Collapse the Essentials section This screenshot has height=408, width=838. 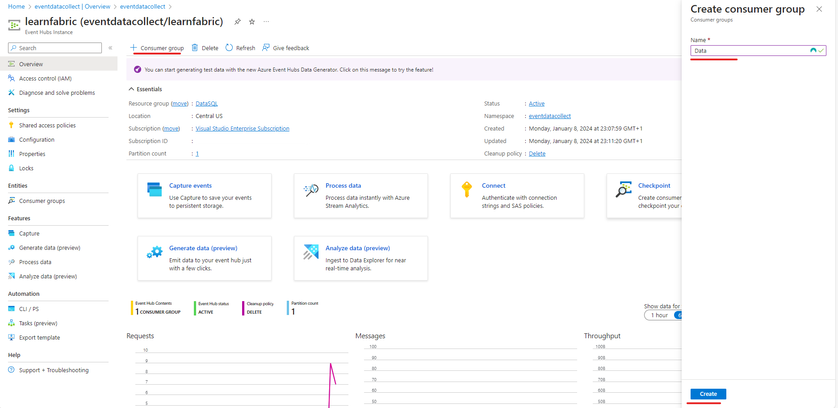pyautogui.click(x=145, y=89)
